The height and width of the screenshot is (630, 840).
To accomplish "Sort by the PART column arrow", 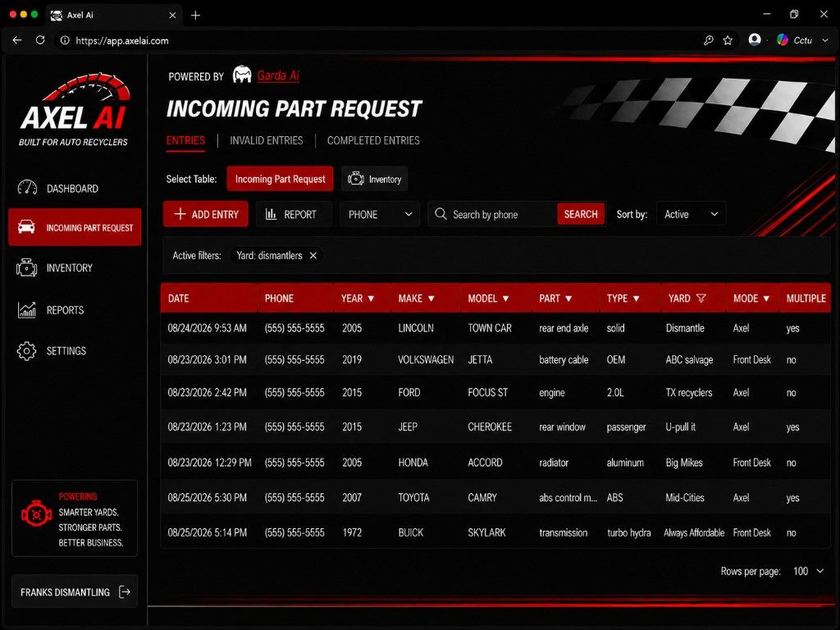I will point(568,298).
